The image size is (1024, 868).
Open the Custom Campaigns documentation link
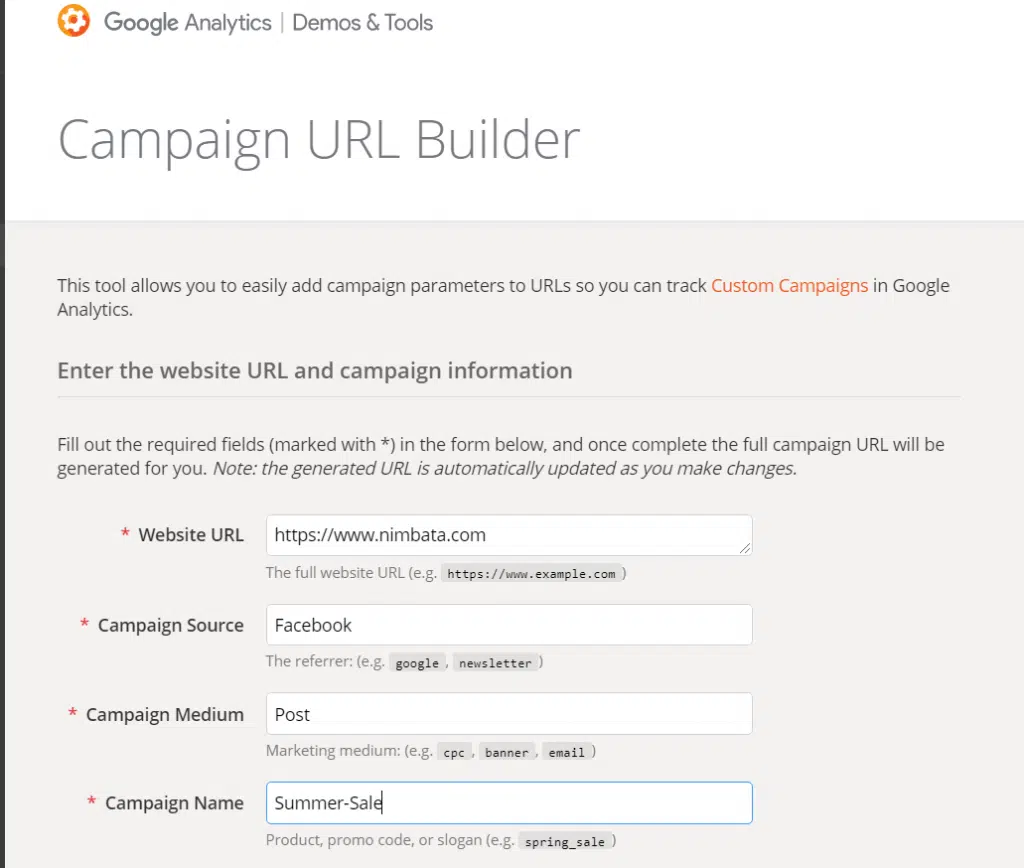(789, 285)
